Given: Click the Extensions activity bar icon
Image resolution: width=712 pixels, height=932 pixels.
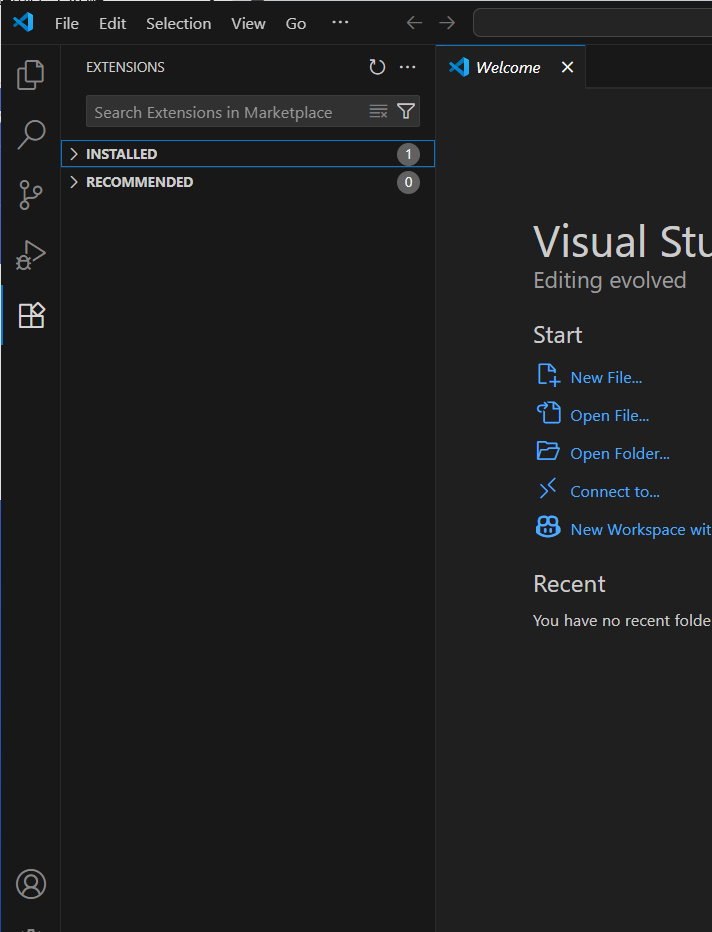Looking at the screenshot, I should click(31, 315).
